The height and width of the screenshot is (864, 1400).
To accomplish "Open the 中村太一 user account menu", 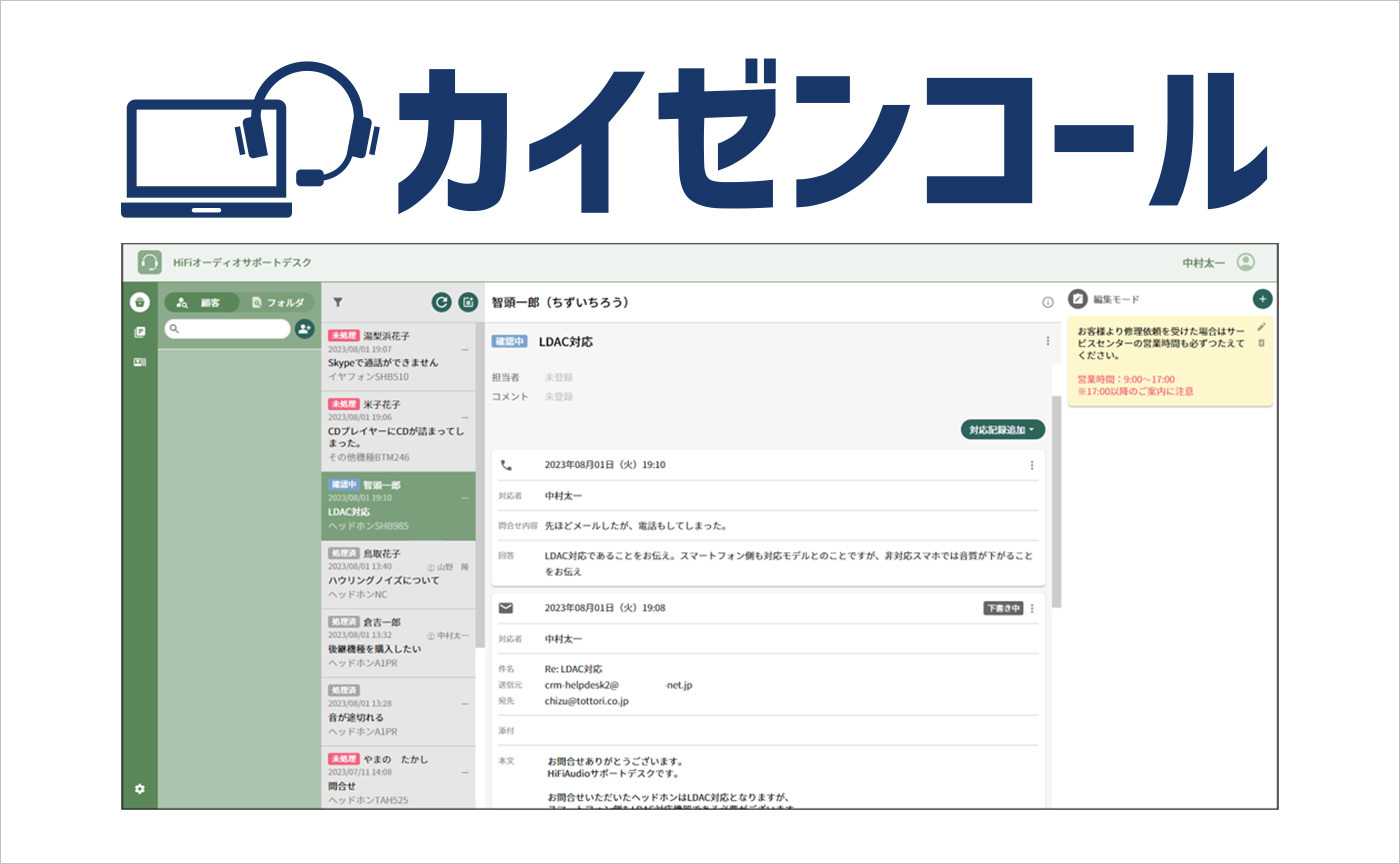I will (1245, 262).
